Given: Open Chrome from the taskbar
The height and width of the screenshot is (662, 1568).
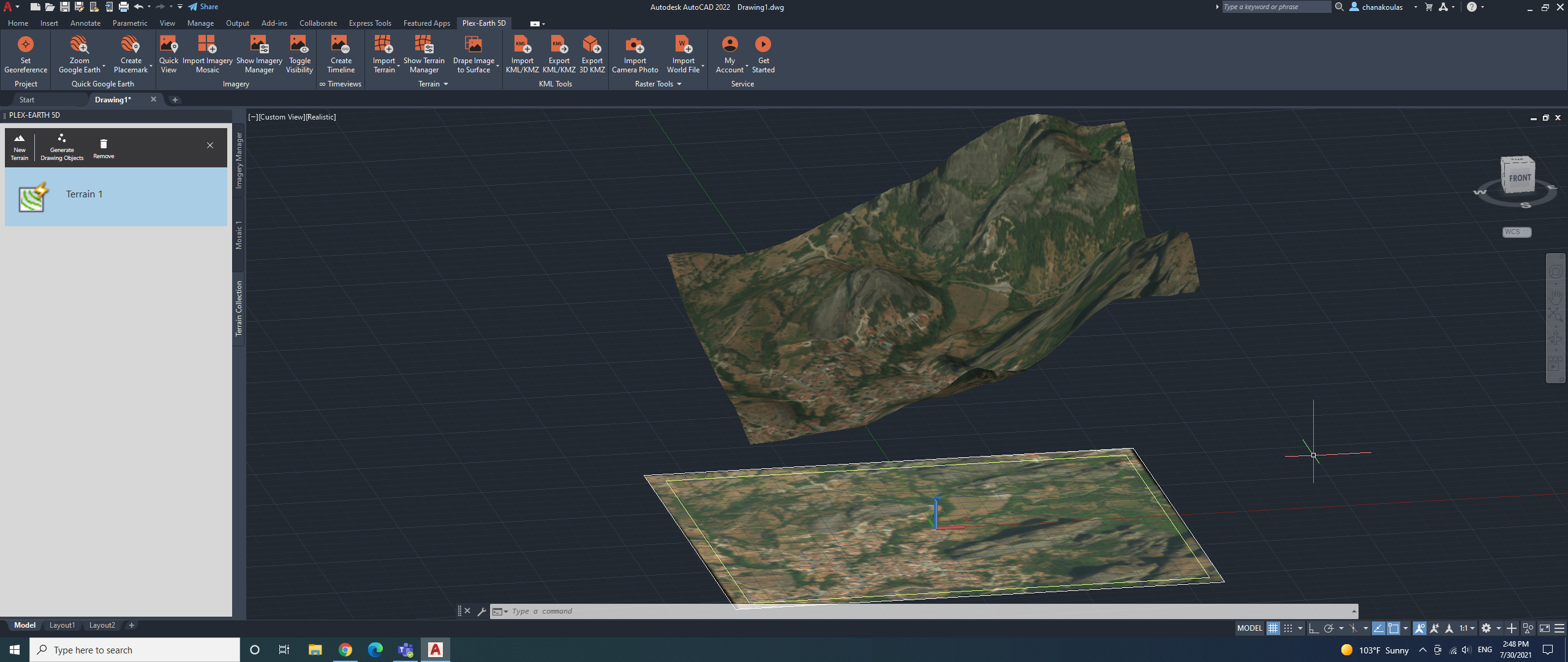Looking at the screenshot, I should click(345, 650).
